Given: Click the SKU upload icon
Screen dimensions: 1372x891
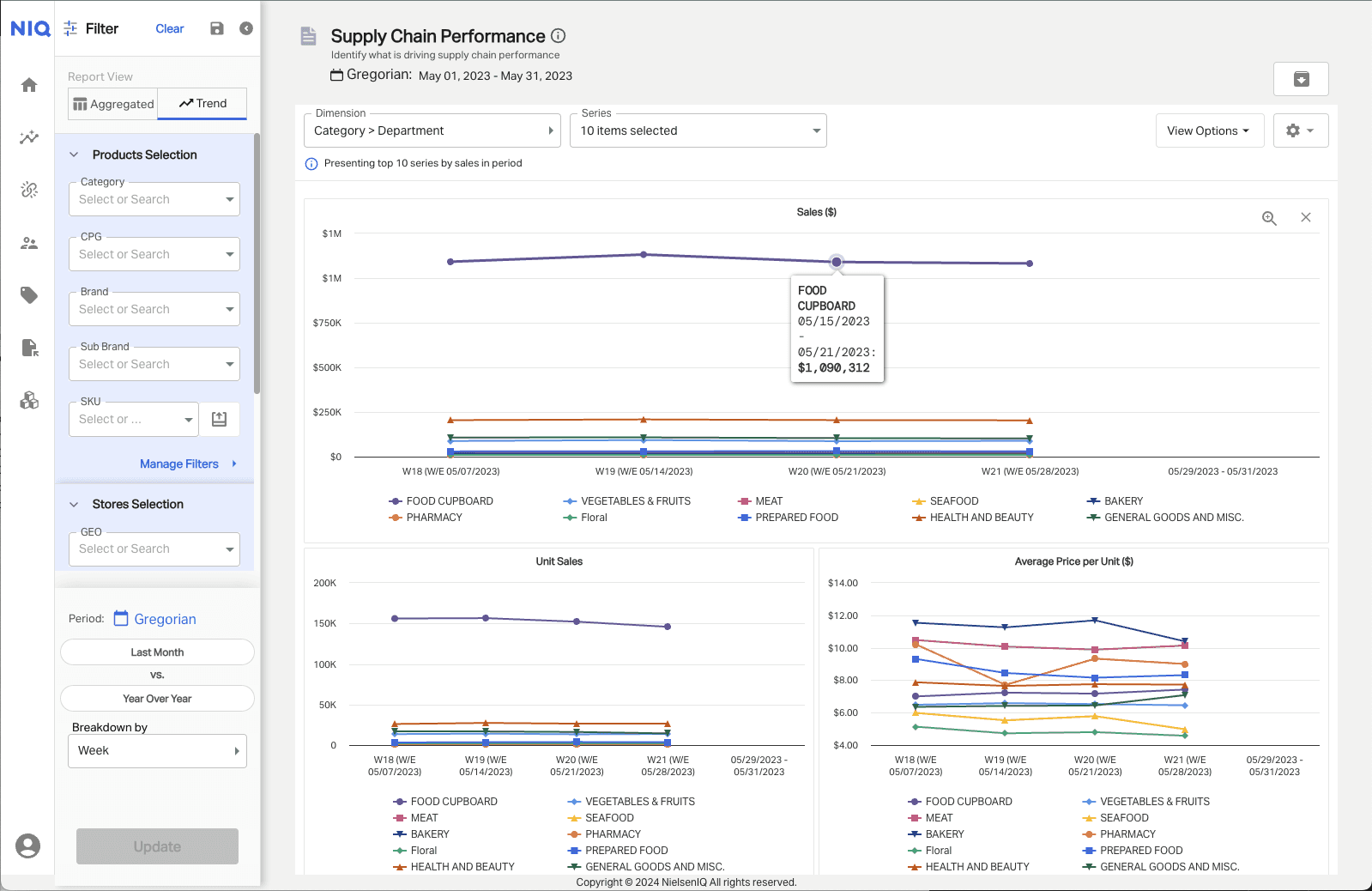Looking at the screenshot, I should point(220,419).
